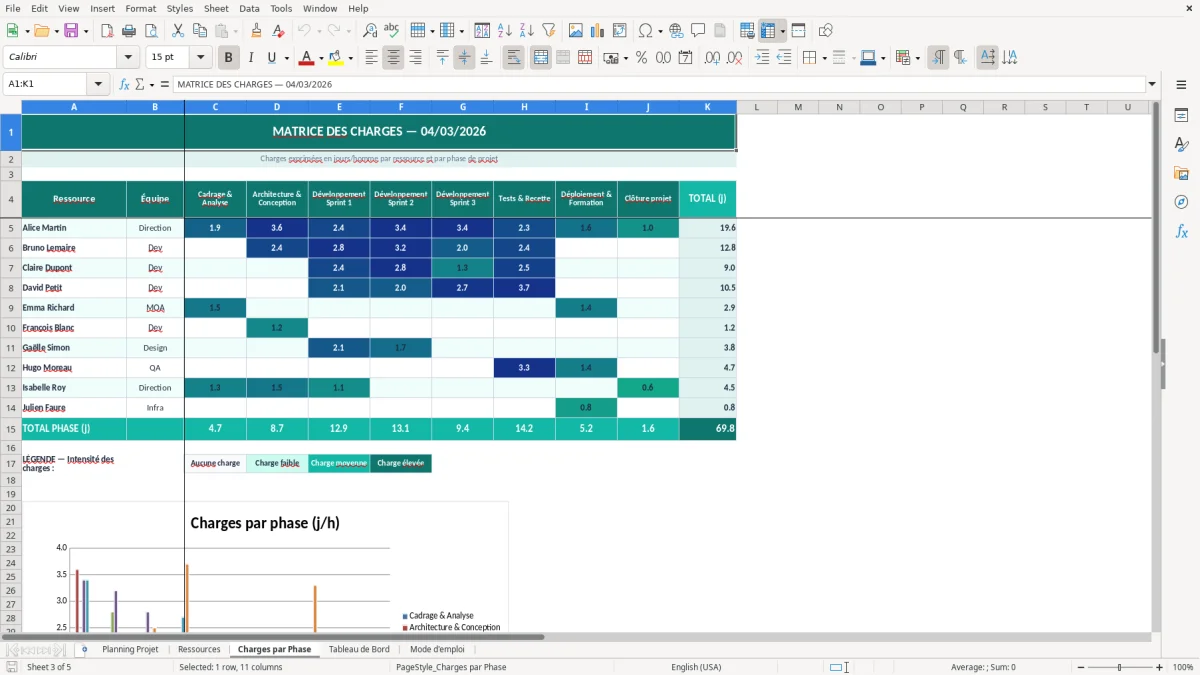Viewport: 1200px width, 675px height.
Task: Open the Sidebar Gallery
Action: click(x=1181, y=173)
